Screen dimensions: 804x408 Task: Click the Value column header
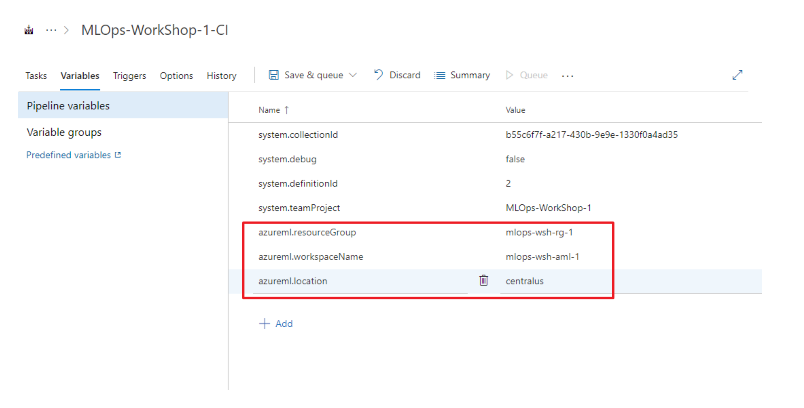(515, 110)
